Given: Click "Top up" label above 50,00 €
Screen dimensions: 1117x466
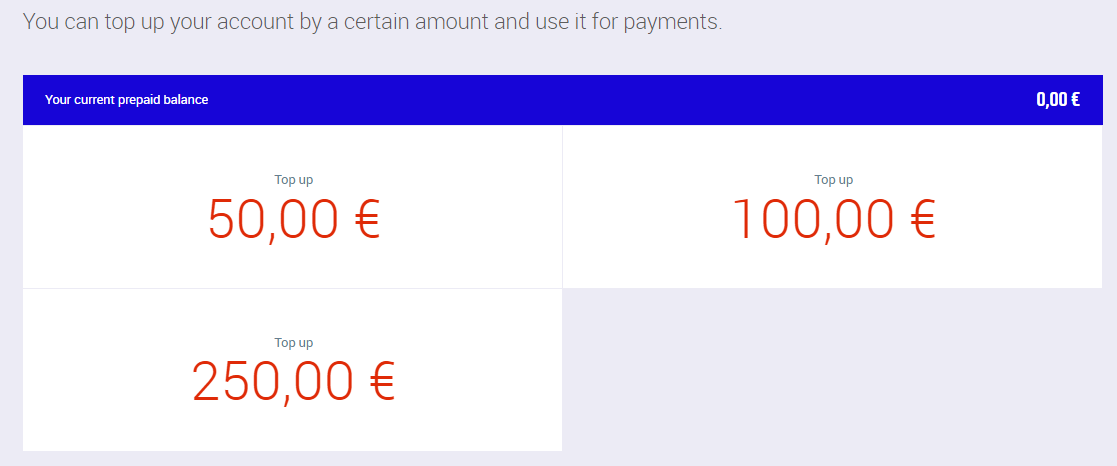Looking at the screenshot, I should click(x=294, y=180).
